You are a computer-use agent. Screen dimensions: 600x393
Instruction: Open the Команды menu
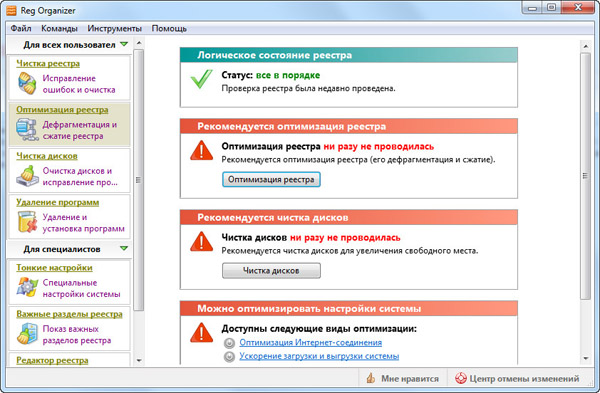point(59,28)
